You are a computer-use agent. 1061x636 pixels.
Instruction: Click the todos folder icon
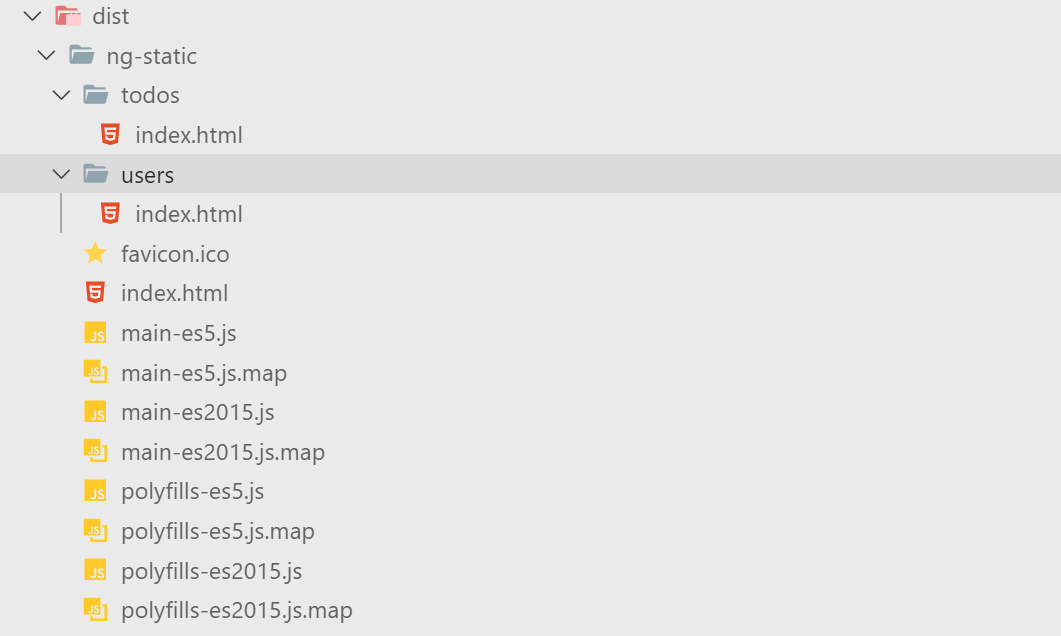(96, 95)
